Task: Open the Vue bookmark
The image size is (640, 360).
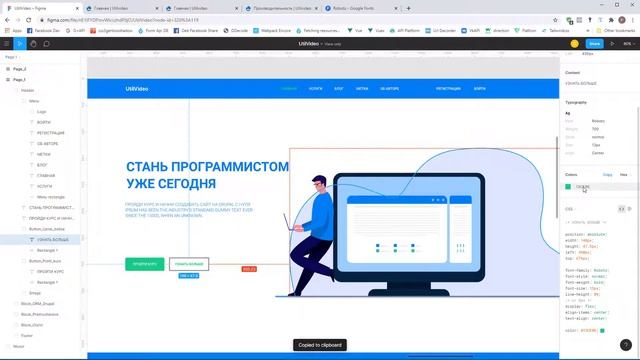Action: 355,31
